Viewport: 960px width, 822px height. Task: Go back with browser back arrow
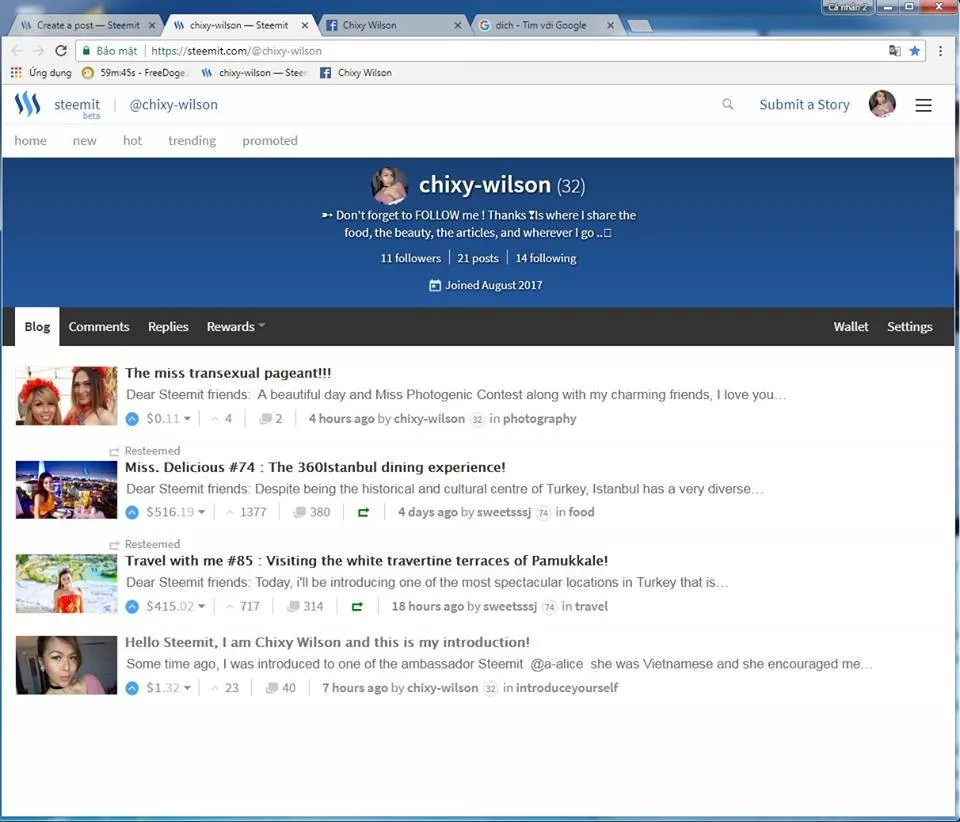17,51
